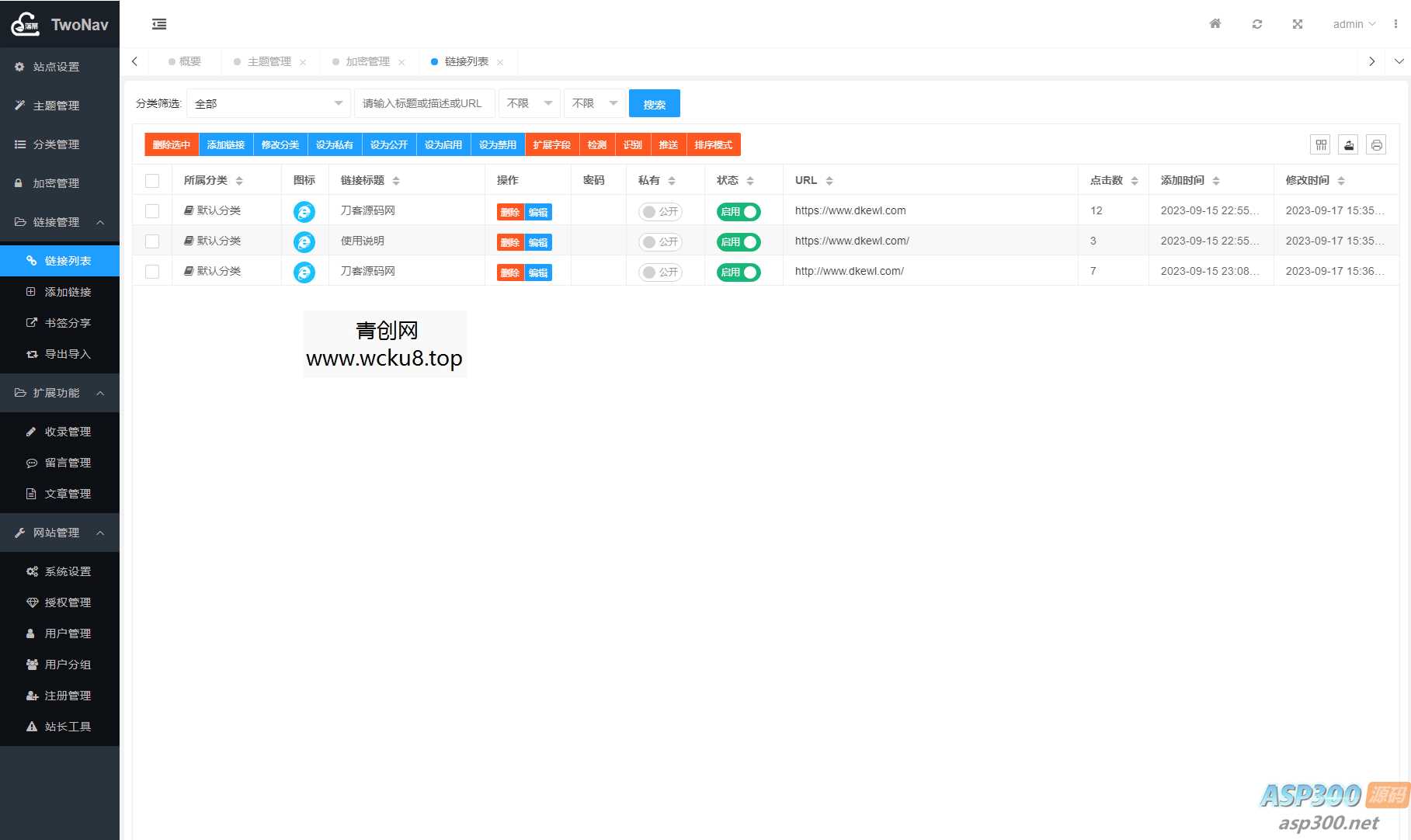Check the select-all checkbox in table header
Viewport: 1411px width, 840px height.
tap(152, 179)
